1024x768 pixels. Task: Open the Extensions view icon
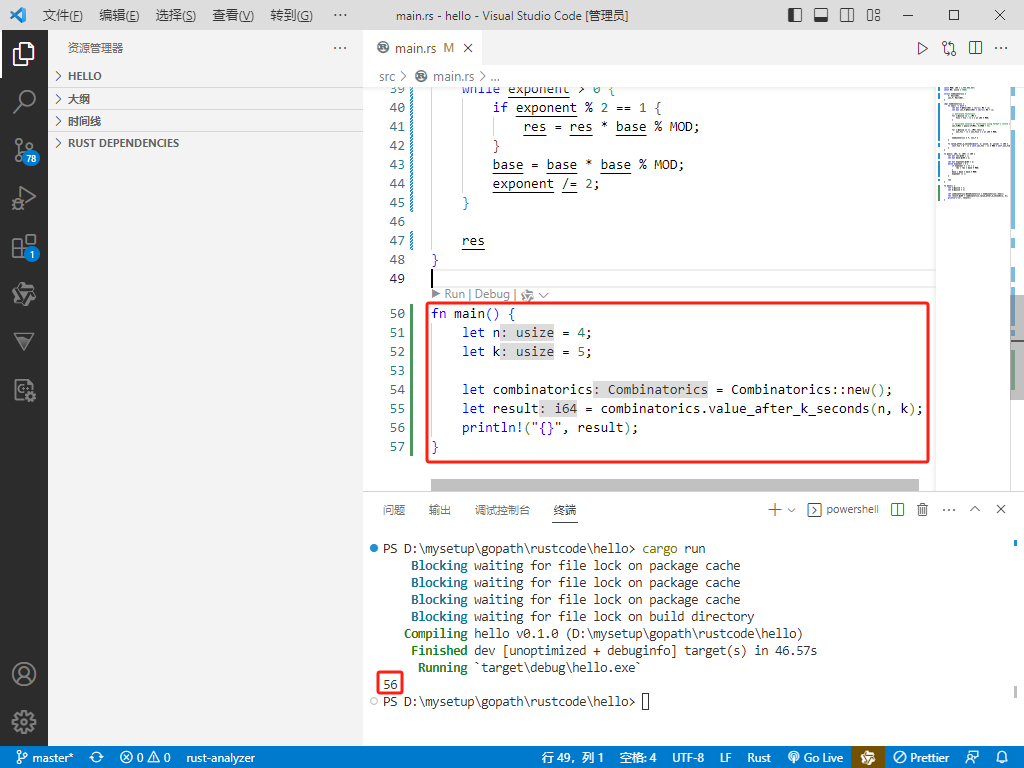click(25, 247)
